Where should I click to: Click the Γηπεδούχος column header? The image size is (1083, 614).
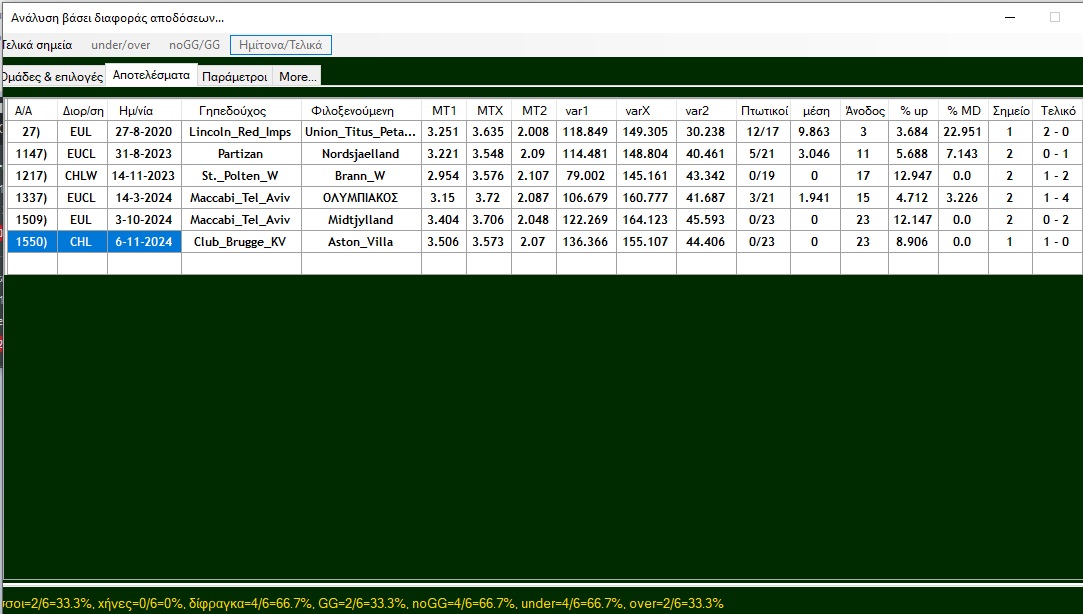tap(241, 110)
